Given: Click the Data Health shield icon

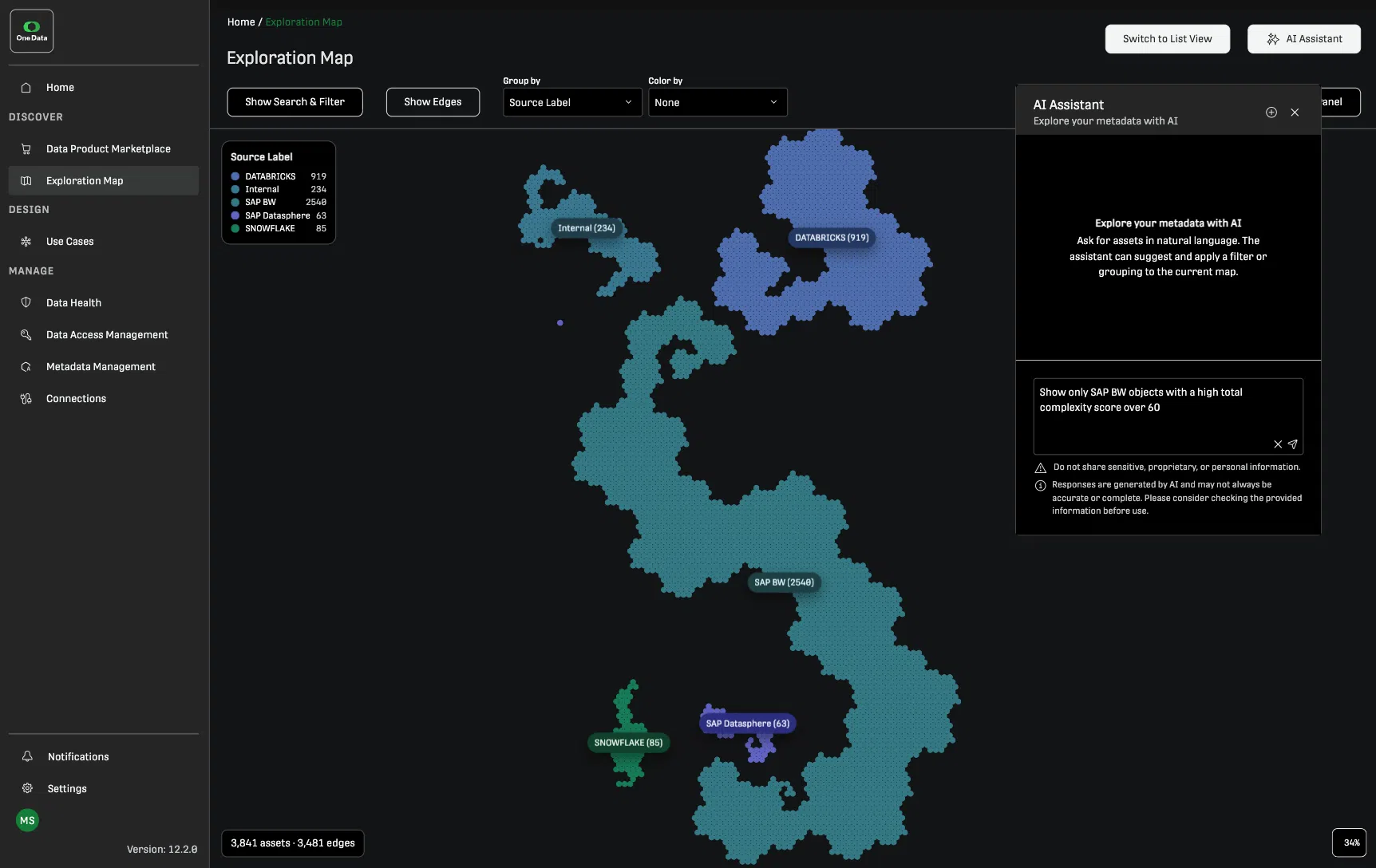Looking at the screenshot, I should pyautogui.click(x=26, y=303).
